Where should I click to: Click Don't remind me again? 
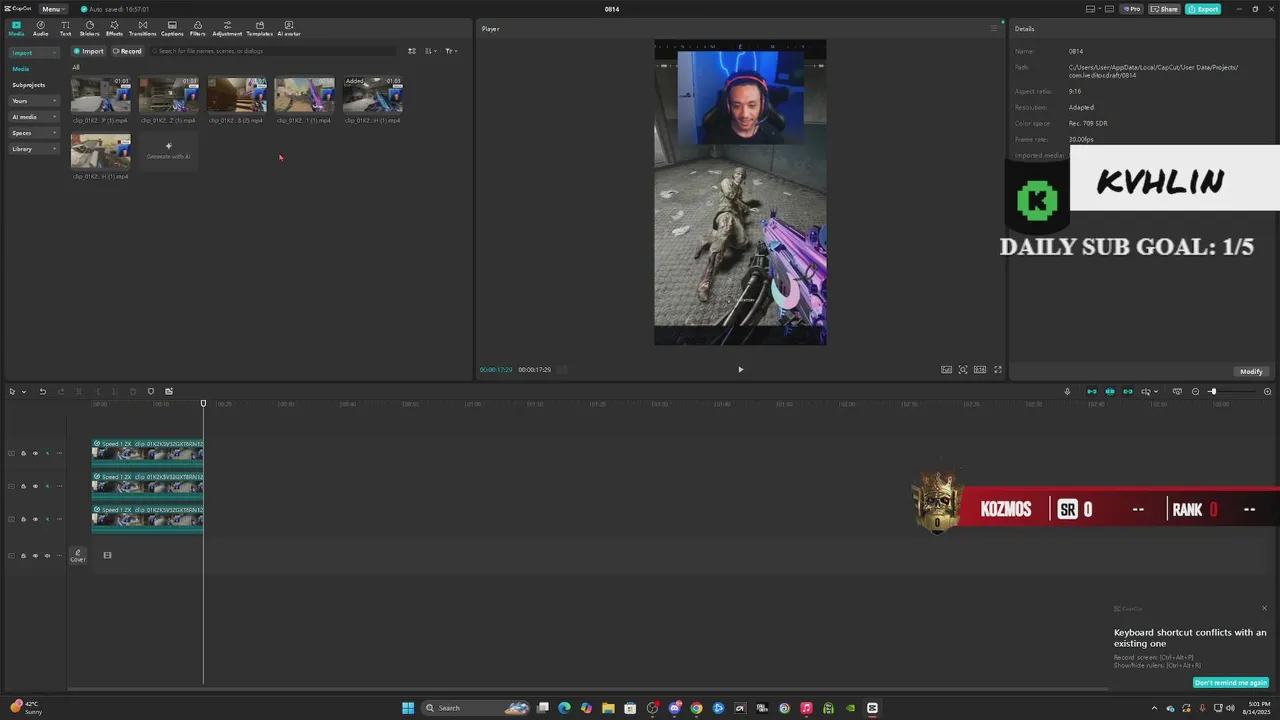[x=1231, y=682]
